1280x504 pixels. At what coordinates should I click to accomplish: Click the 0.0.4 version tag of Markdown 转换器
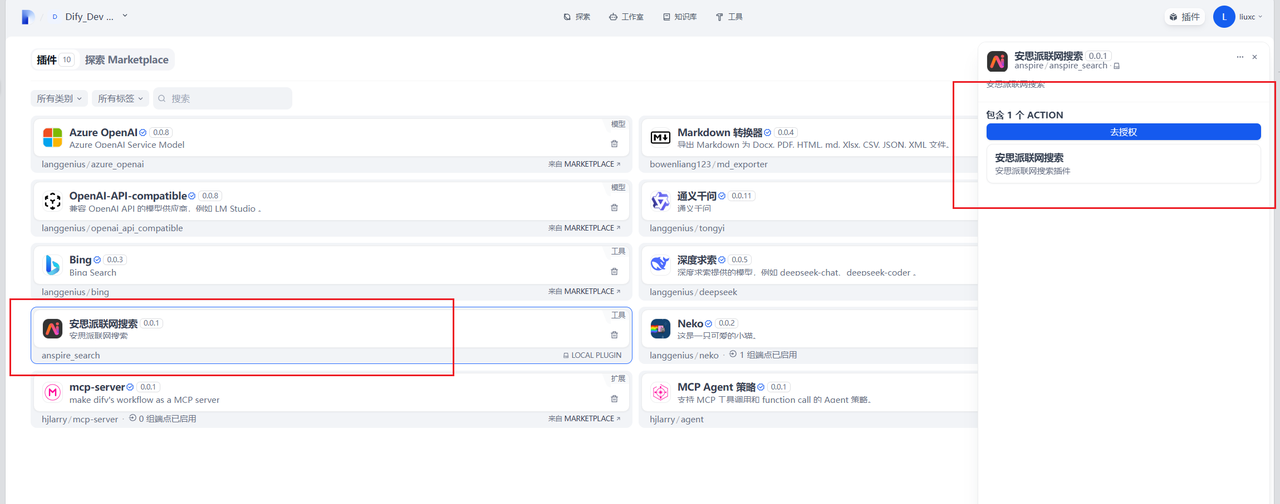point(786,132)
